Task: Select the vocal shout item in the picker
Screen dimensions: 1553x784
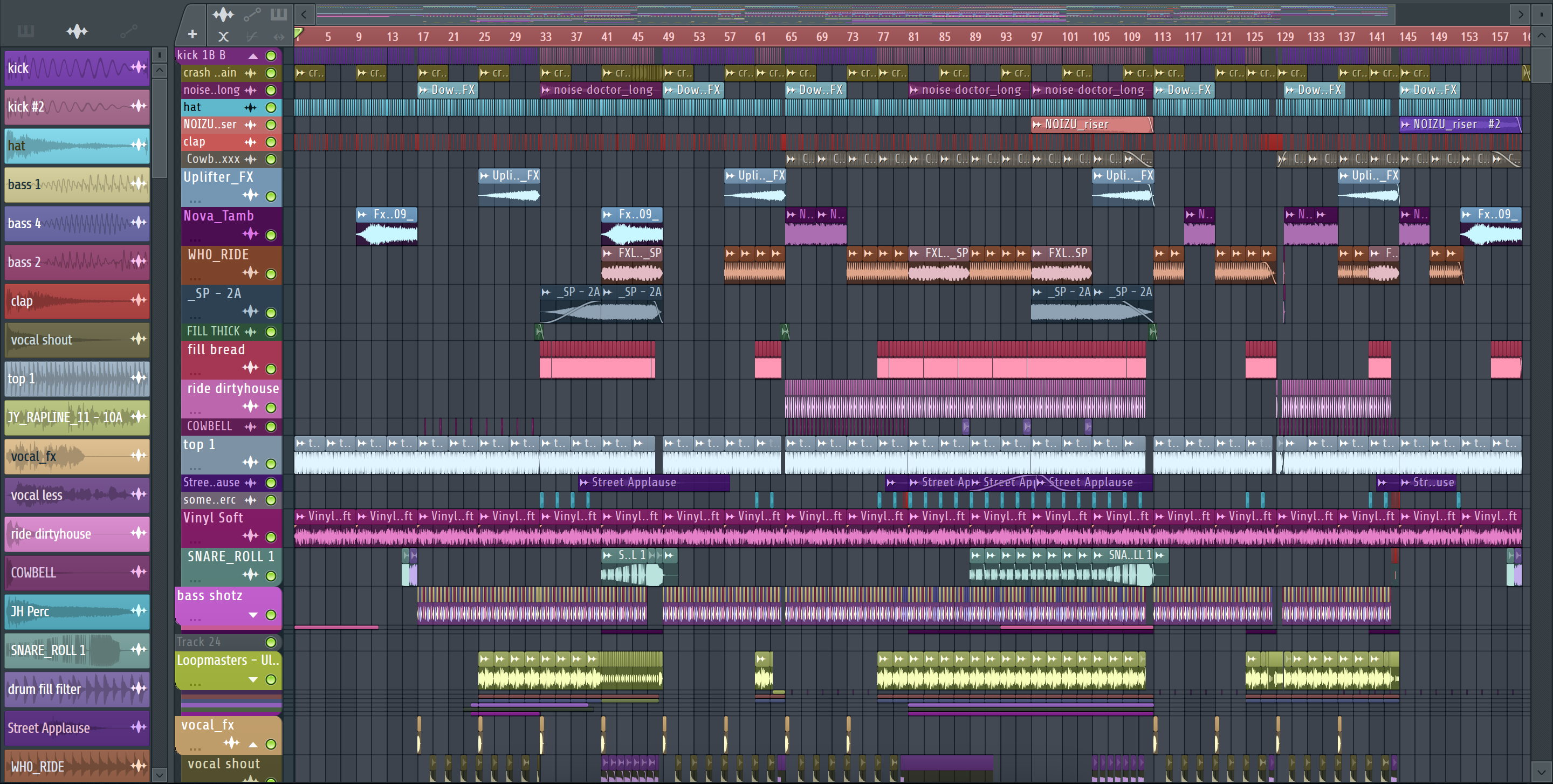Action: (77, 339)
